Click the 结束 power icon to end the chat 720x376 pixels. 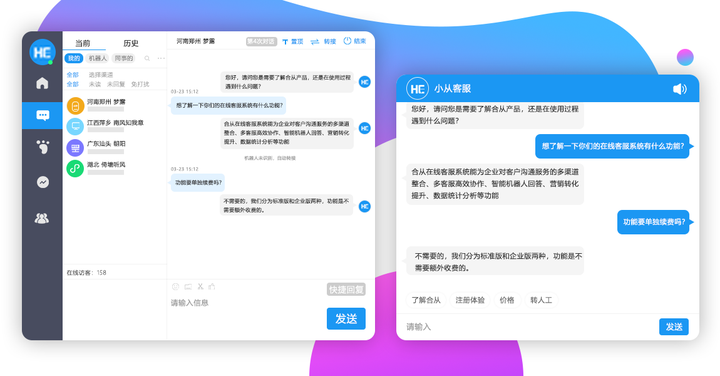pos(347,41)
